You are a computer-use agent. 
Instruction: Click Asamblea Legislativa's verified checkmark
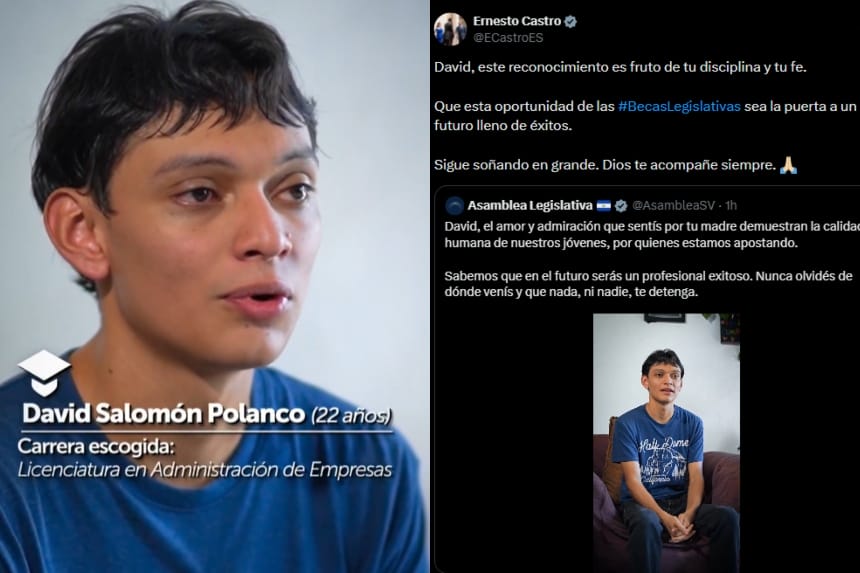pos(620,206)
